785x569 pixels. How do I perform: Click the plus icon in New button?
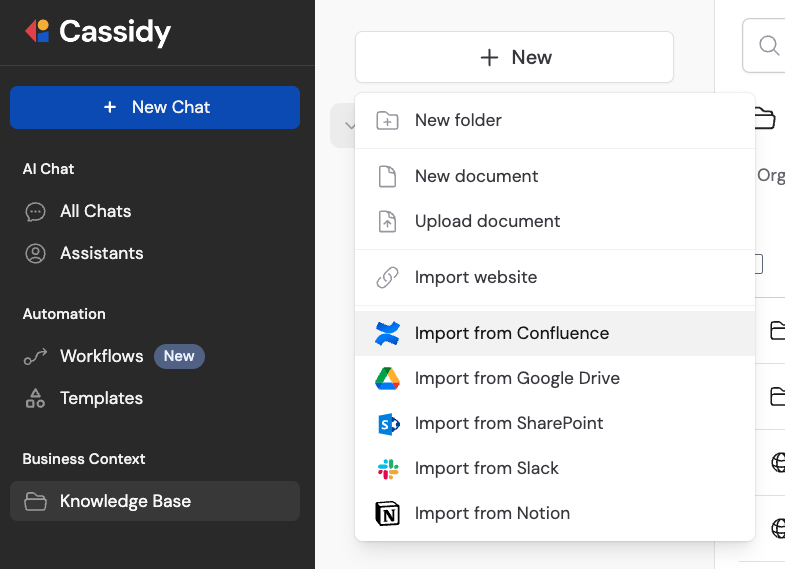[x=489, y=58]
